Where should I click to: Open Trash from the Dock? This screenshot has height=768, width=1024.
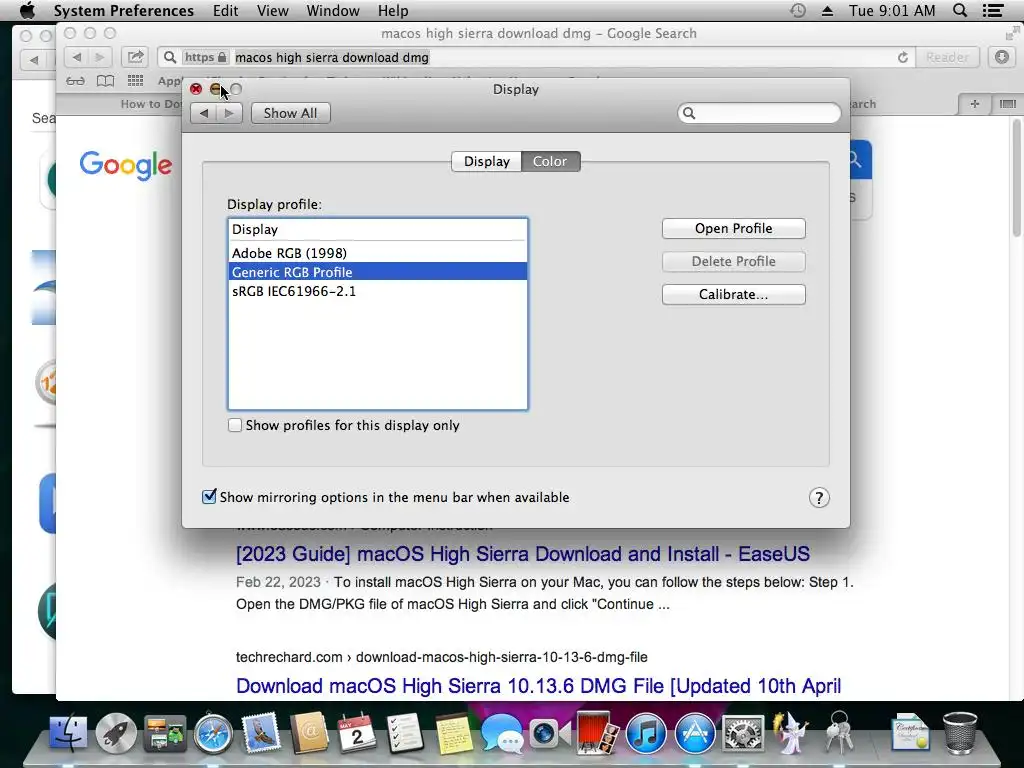pos(960,733)
